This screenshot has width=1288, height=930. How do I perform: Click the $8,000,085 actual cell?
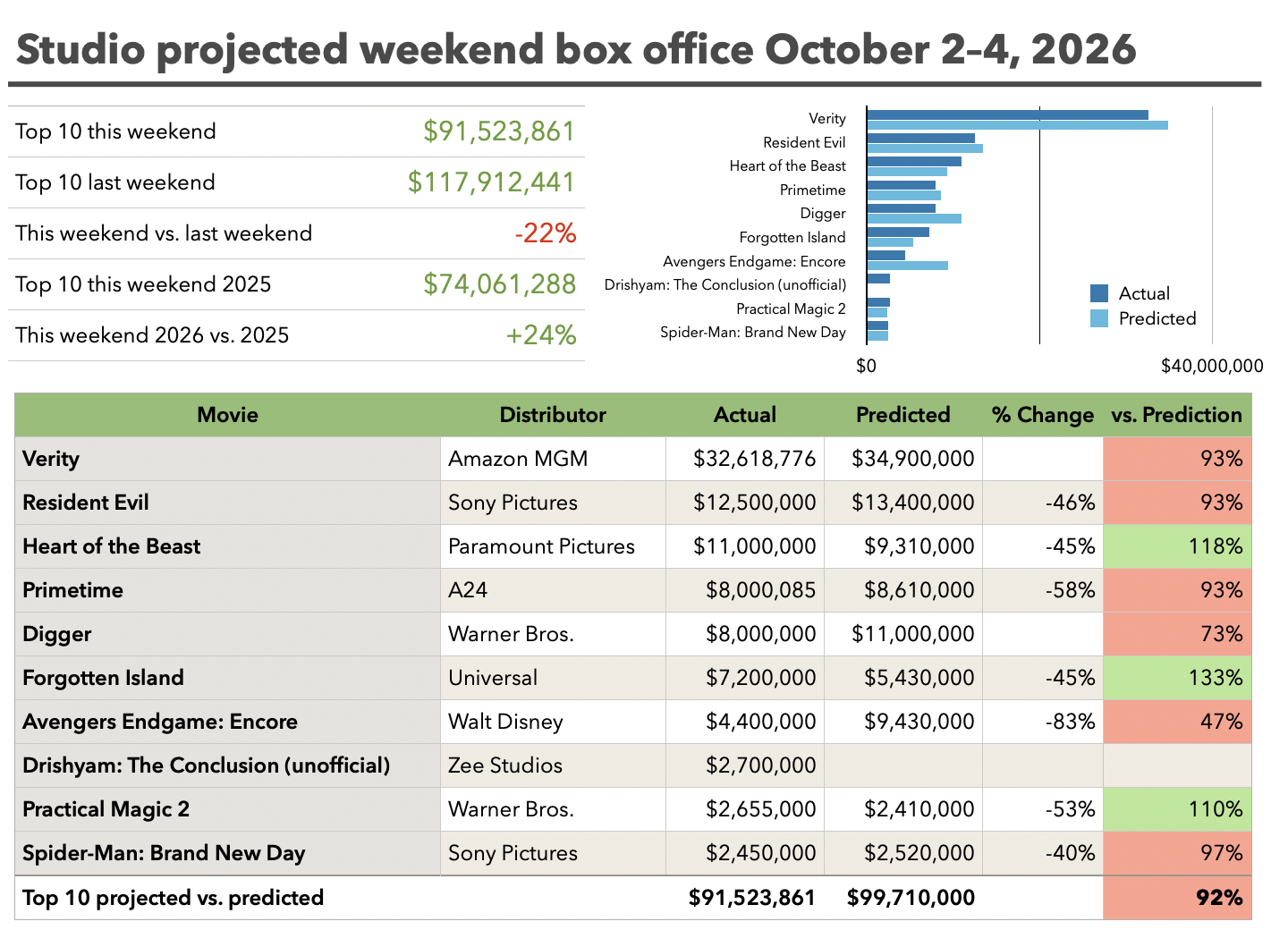click(x=745, y=590)
